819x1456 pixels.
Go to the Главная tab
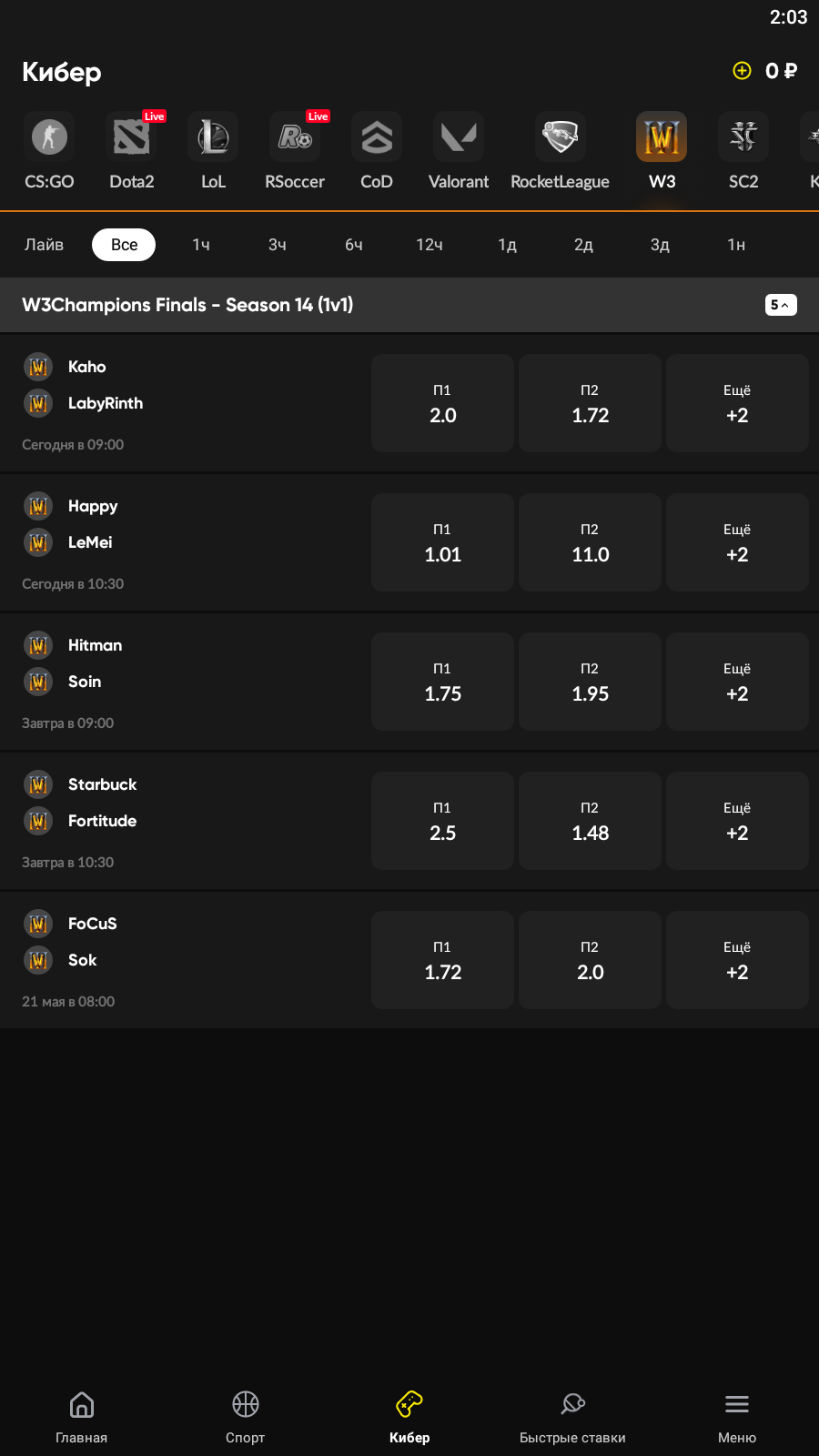(x=82, y=1417)
